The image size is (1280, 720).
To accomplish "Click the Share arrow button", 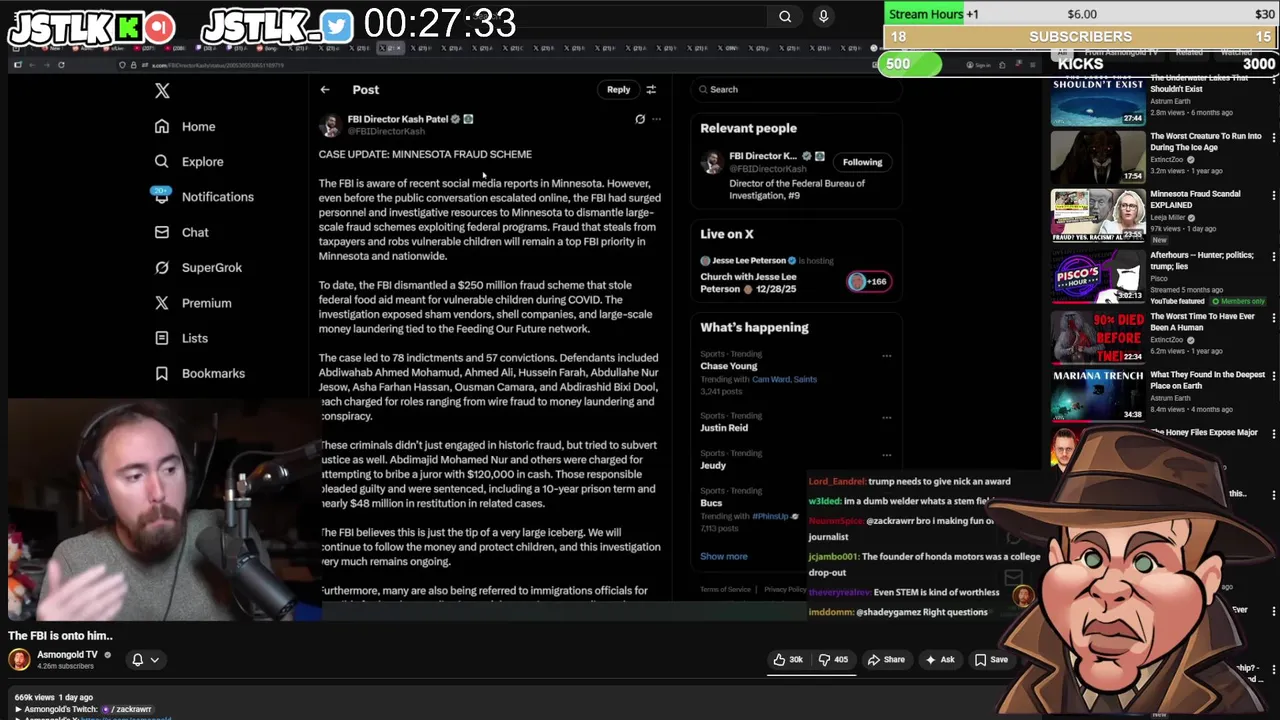I will [x=886, y=660].
